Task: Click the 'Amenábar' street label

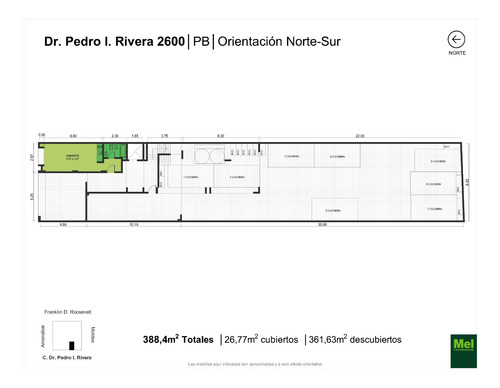Action: [43, 336]
